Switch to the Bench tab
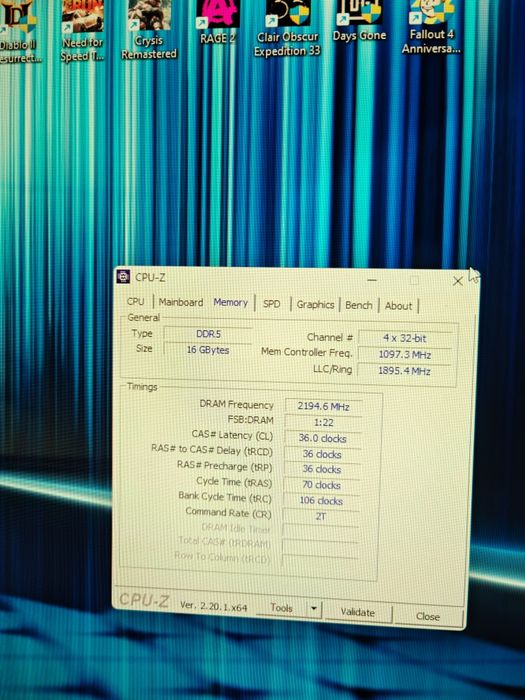This screenshot has height=700, width=525. 358,305
